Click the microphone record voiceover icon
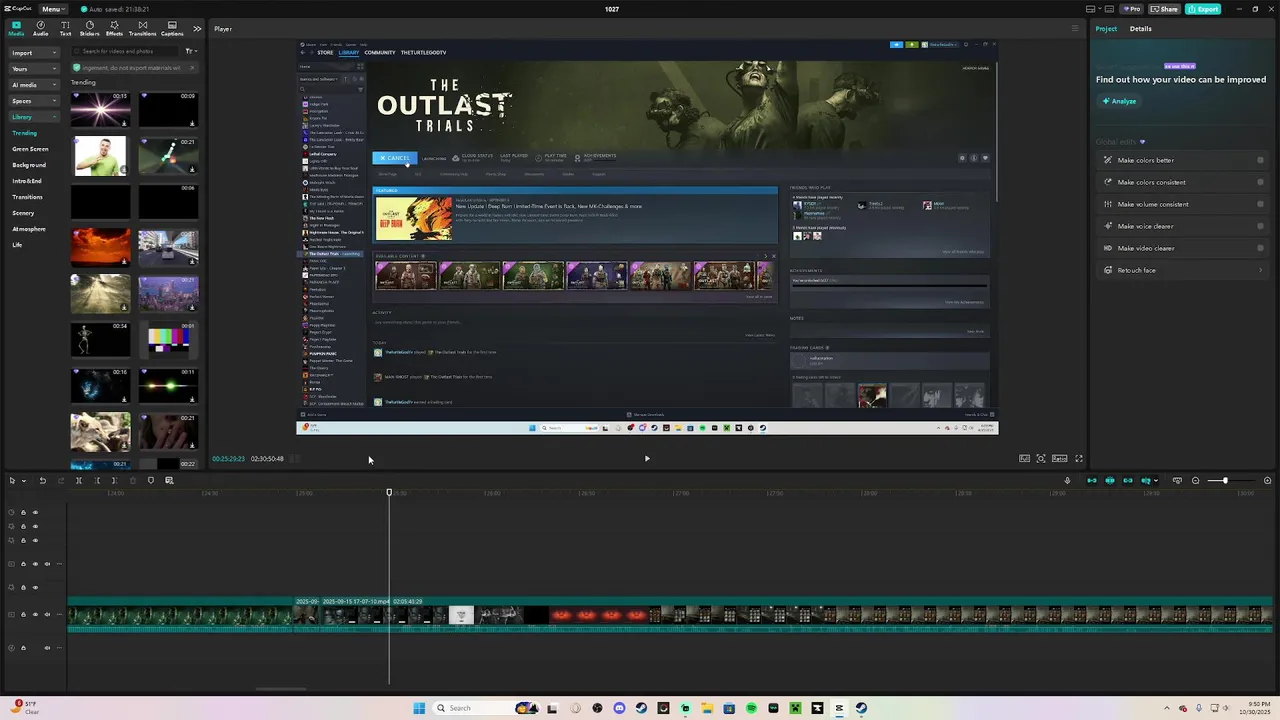Image resolution: width=1280 pixels, height=720 pixels. (1067, 481)
